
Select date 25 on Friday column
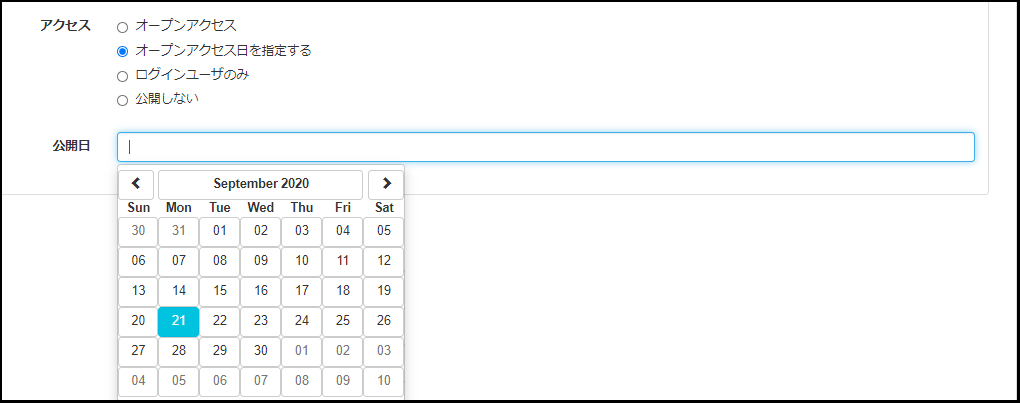click(x=343, y=321)
